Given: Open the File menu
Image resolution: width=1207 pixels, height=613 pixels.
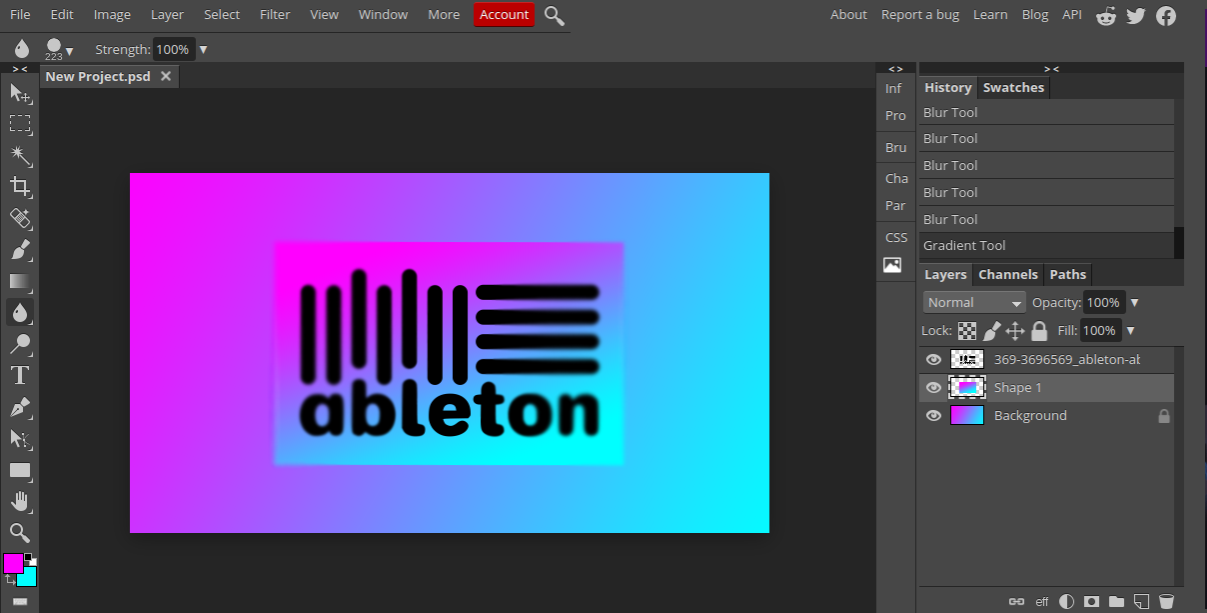Looking at the screenshot, I should coord(20,14).
